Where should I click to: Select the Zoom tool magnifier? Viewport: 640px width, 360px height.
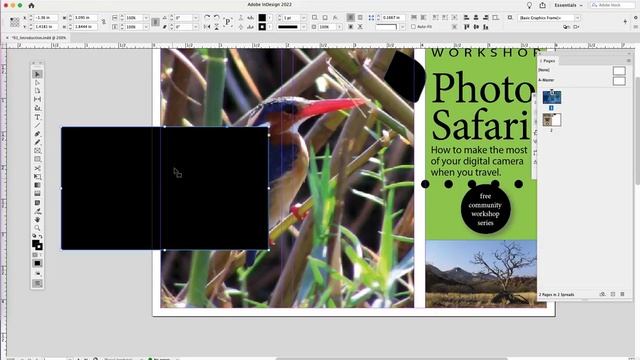37,228
